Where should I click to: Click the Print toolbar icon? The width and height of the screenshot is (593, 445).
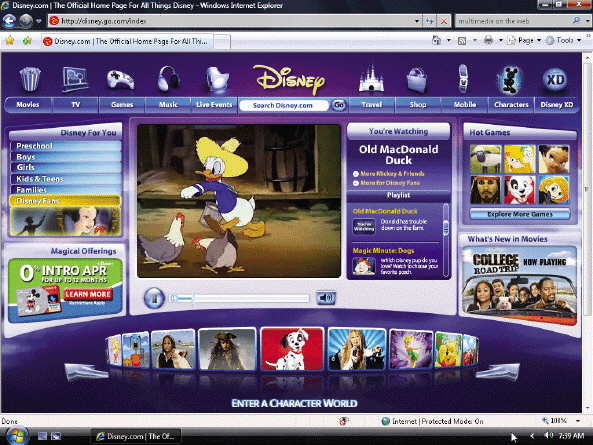(488, 40)
